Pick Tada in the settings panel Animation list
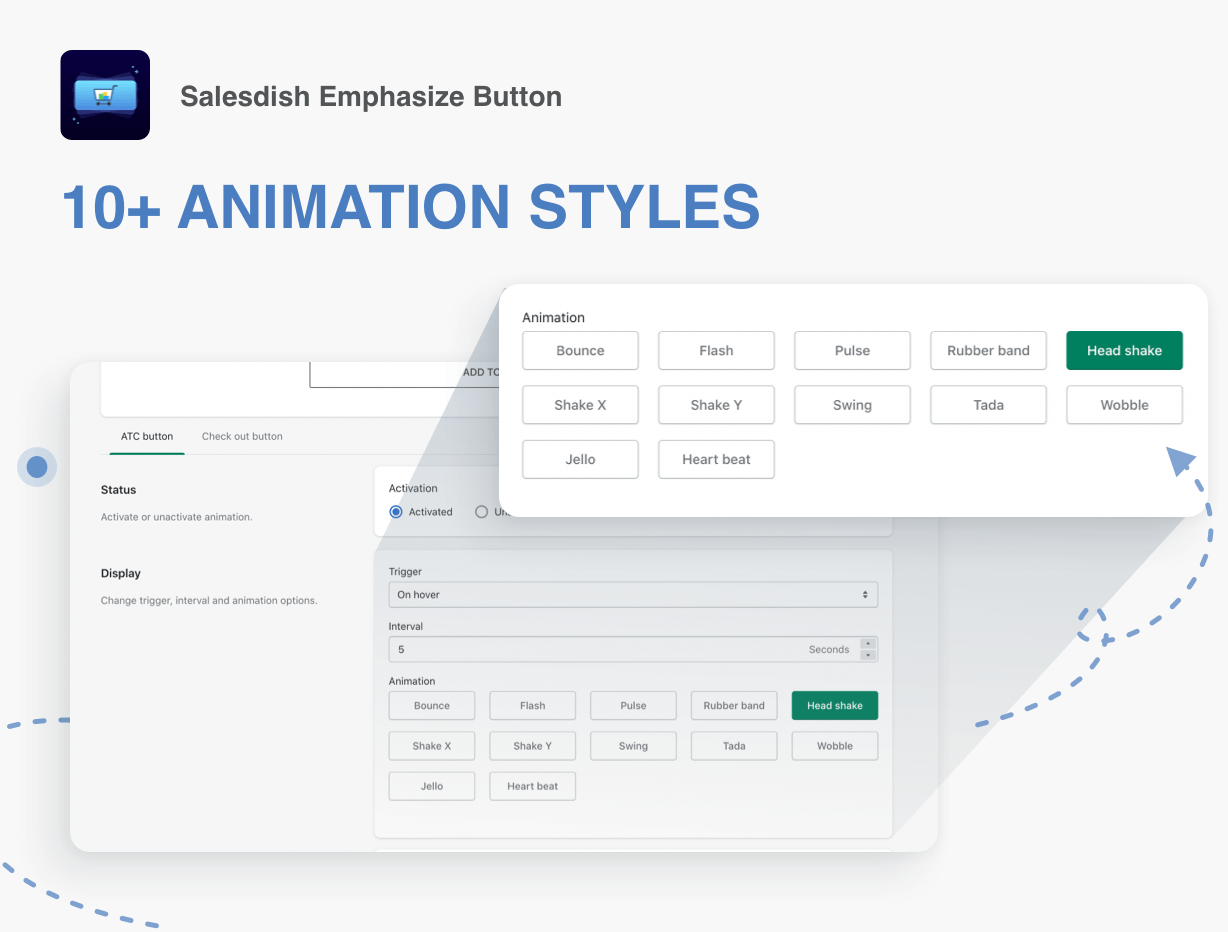The image size is (1228, 932). point(734,746)
